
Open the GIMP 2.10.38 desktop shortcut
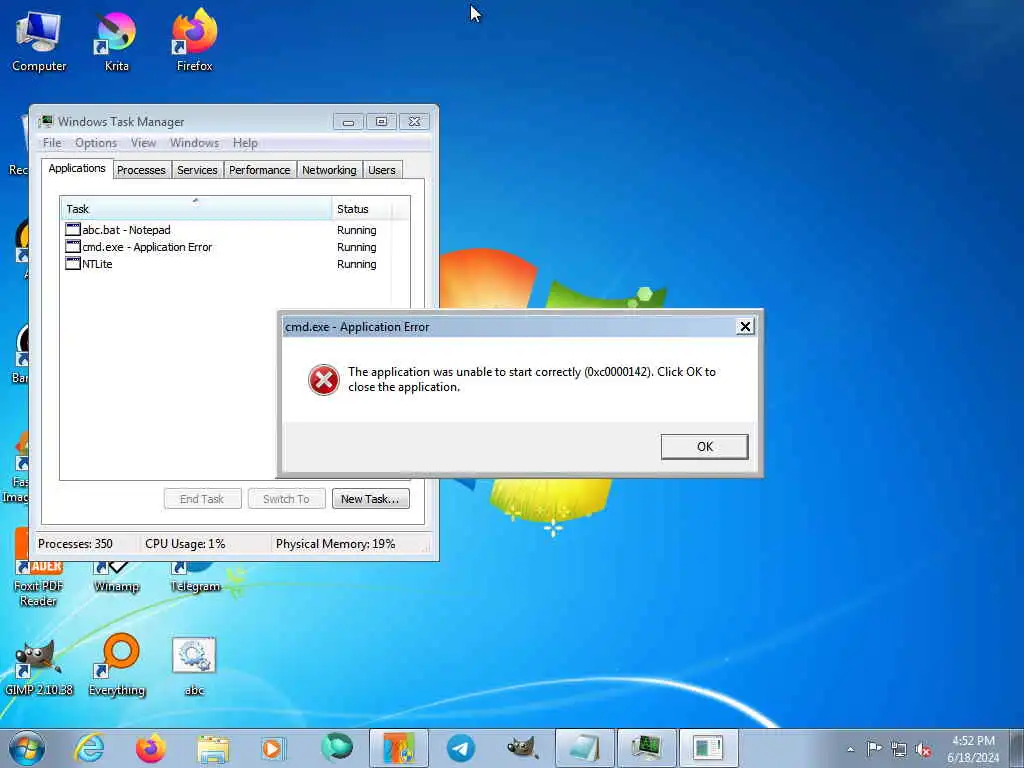(x=39, y=667)
